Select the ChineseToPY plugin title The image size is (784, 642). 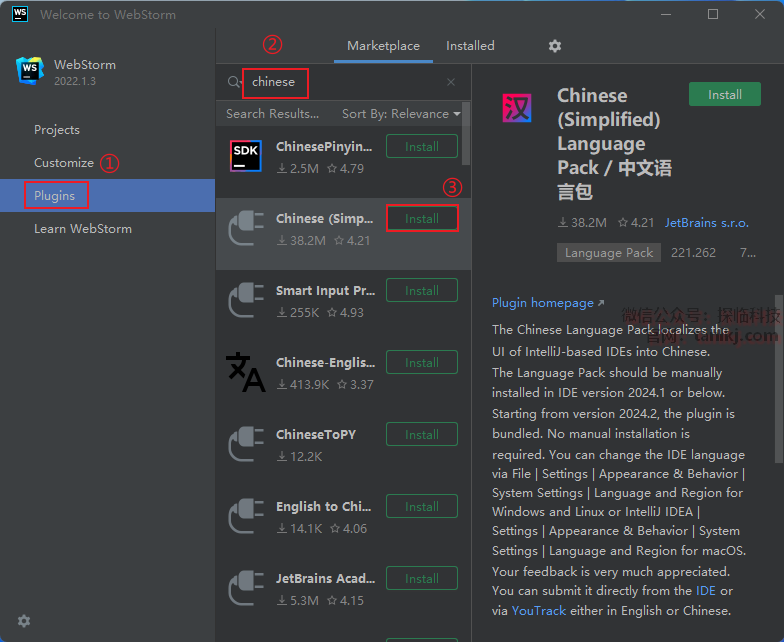coord(316,434)
